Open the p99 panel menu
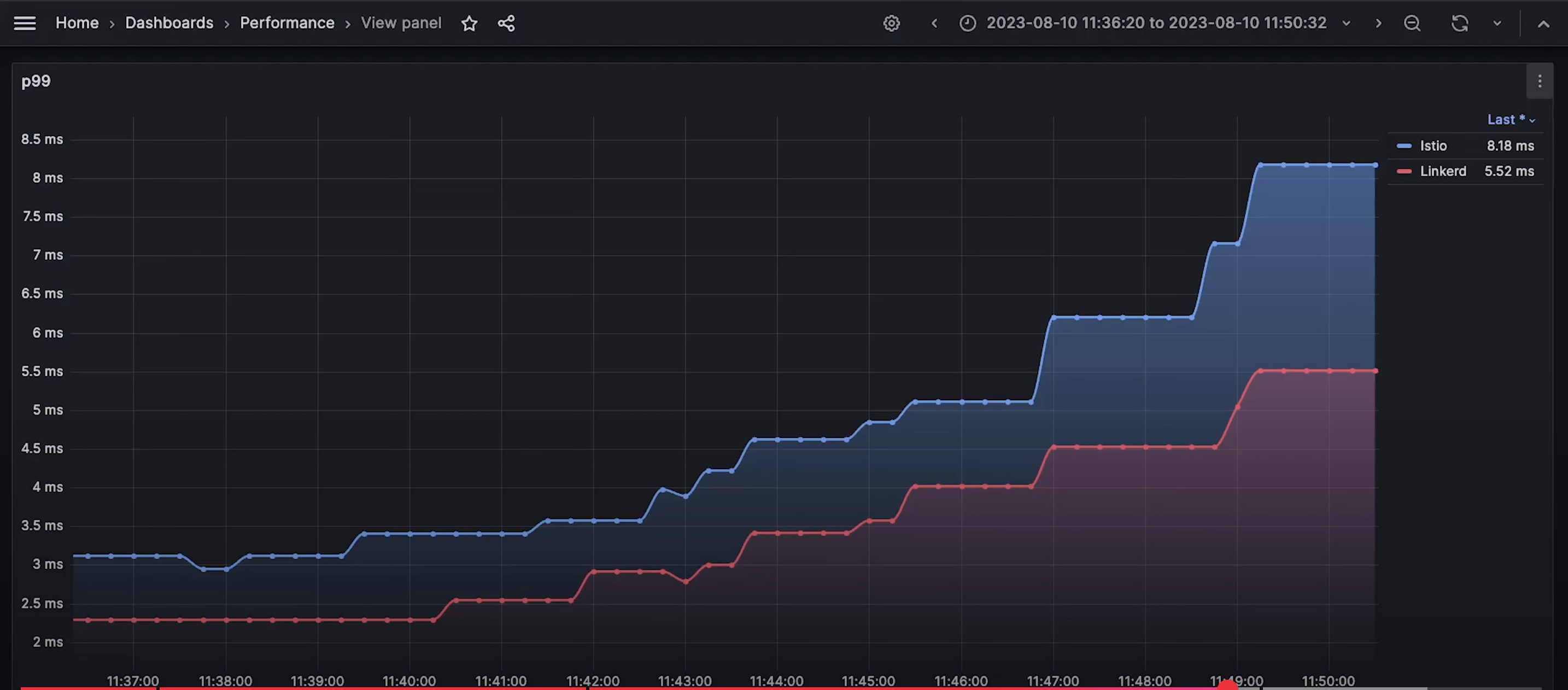Image resolution: width=1568 pixels, height=690 pixels. click(x=1540, y=81)
